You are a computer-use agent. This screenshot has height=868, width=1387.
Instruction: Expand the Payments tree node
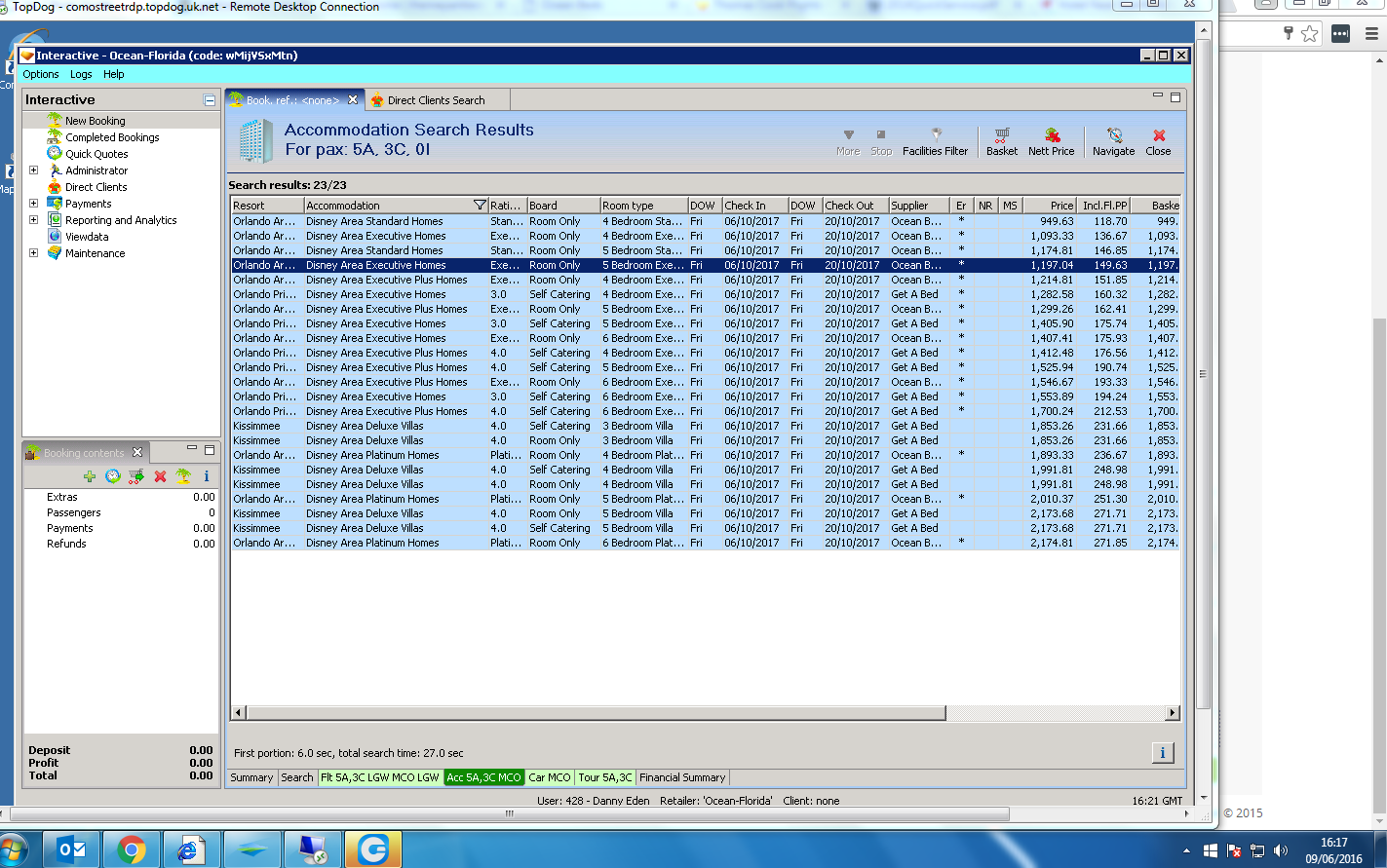pyautogui.click(x=34, y=204)
